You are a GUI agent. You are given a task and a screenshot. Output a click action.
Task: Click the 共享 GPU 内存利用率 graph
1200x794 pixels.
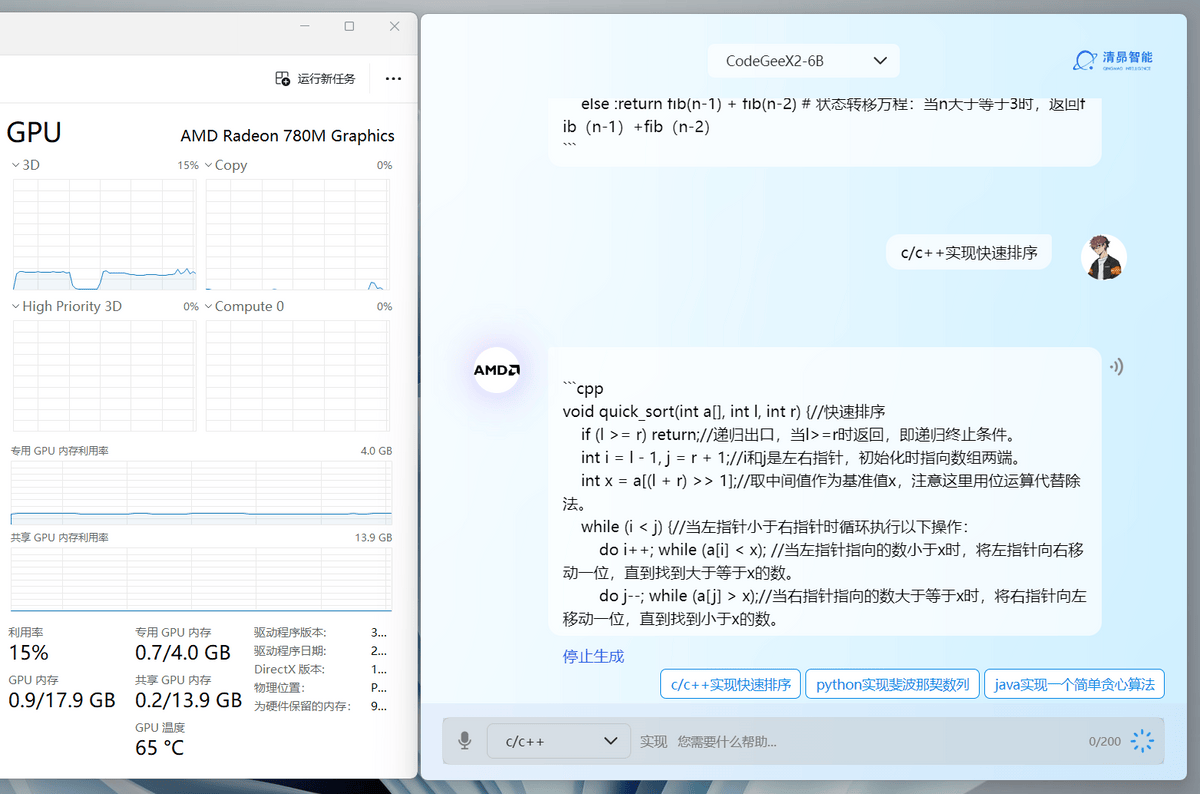click(201, 579)
